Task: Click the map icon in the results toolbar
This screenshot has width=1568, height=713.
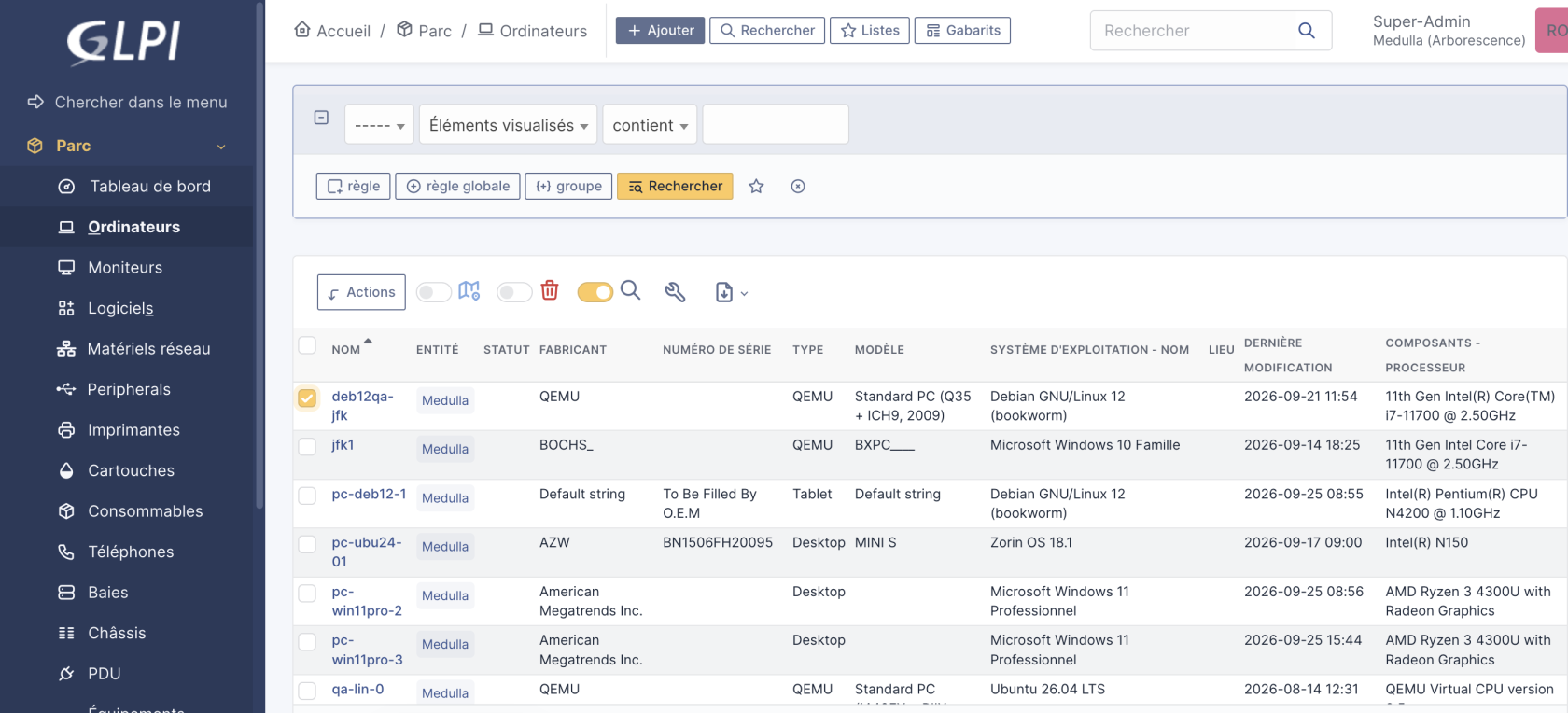Action: point(469,291)
